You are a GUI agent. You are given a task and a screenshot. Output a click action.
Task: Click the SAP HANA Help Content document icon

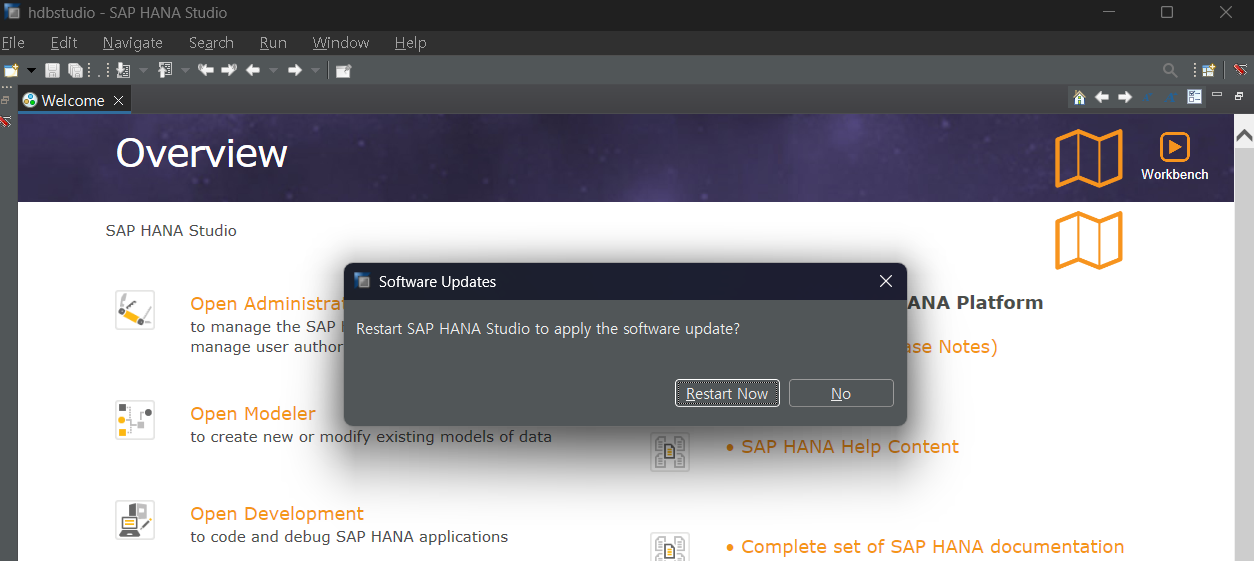tap(670, 452)
